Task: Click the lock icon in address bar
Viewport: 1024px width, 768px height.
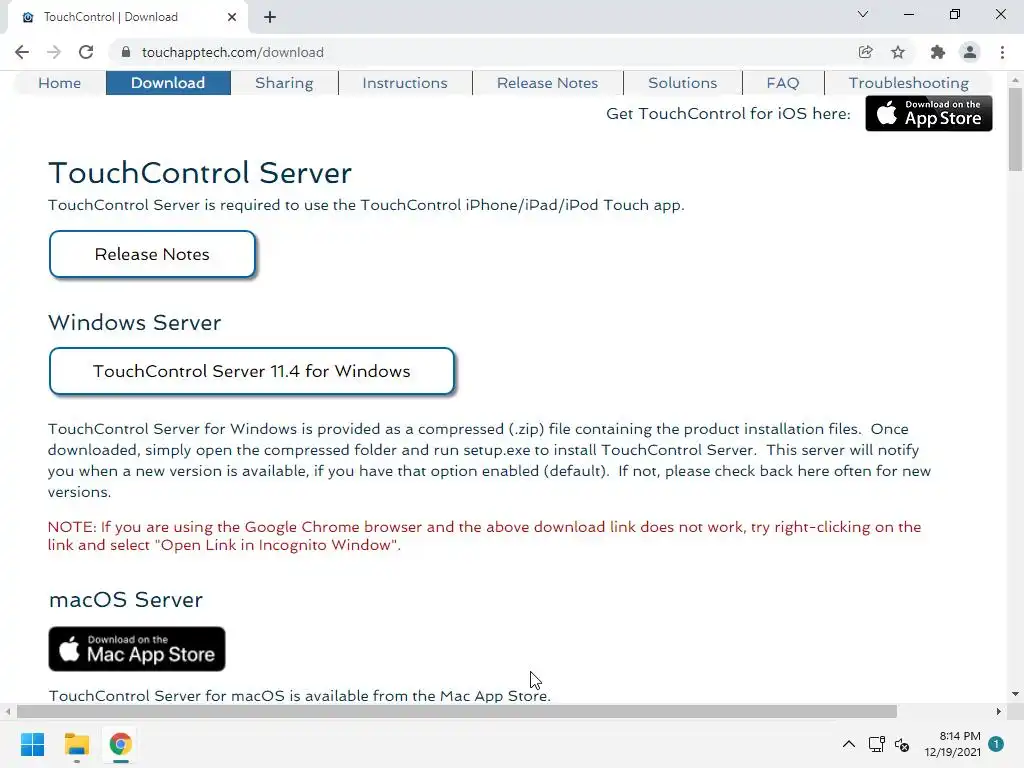Action: 126,52
